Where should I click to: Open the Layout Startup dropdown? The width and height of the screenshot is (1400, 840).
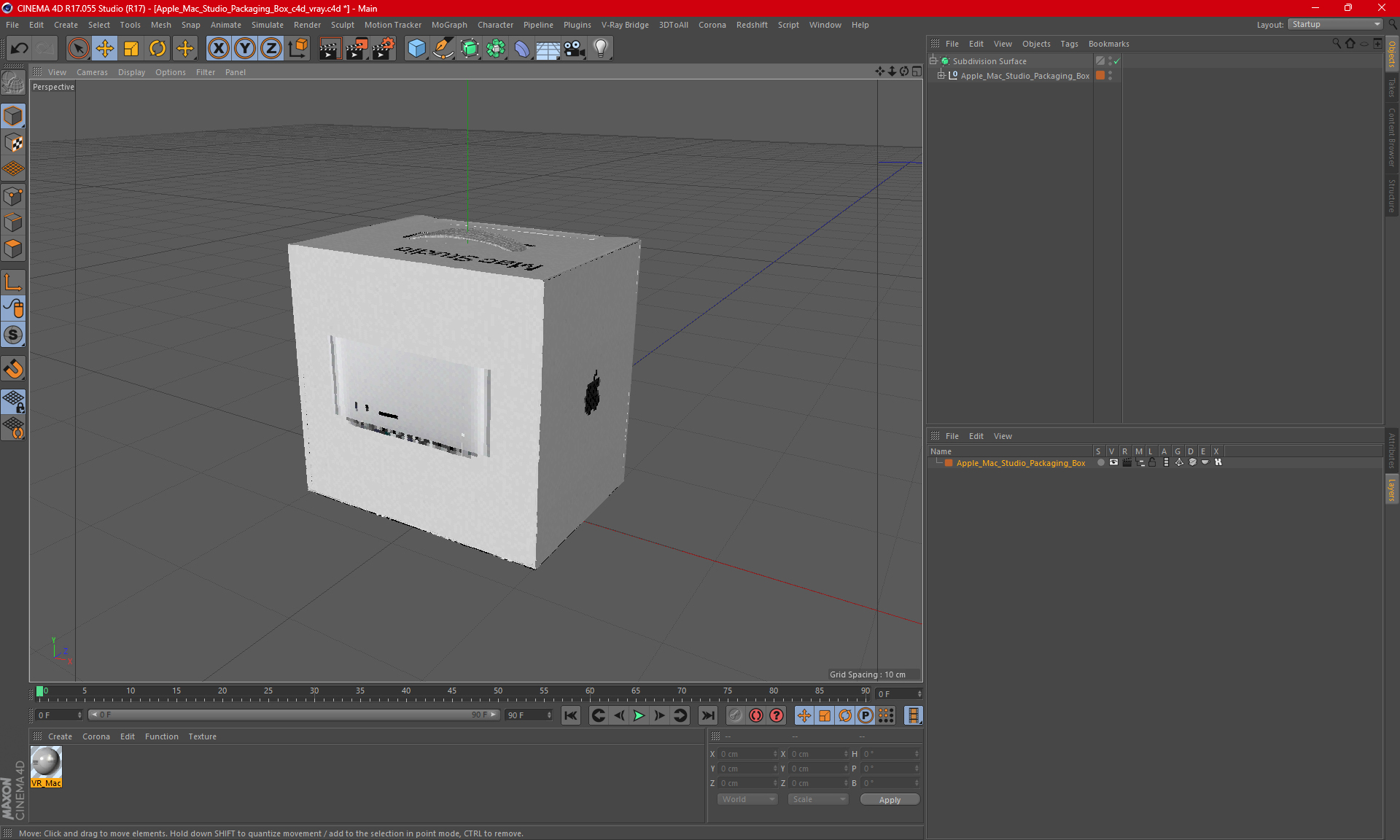pyautogui.click(x=1336, y=24)
